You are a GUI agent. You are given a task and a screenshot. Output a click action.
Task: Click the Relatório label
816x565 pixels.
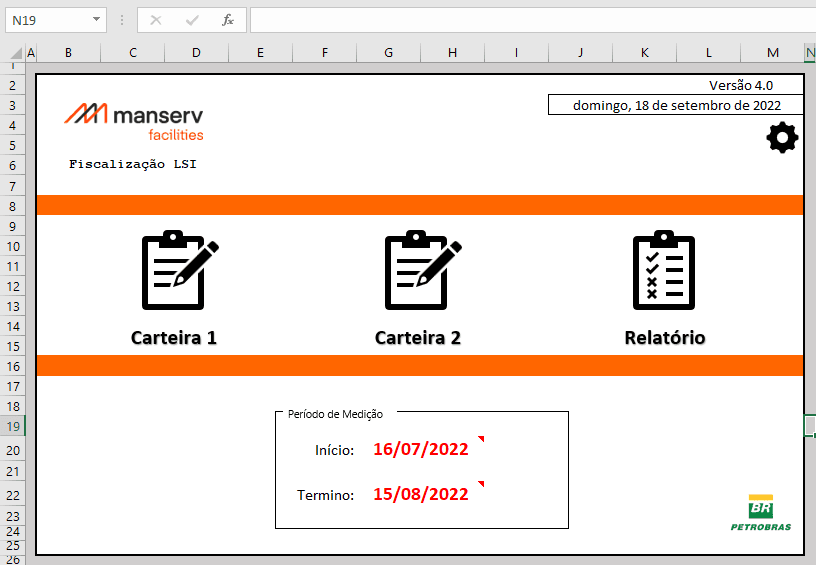tap(665, 338)
